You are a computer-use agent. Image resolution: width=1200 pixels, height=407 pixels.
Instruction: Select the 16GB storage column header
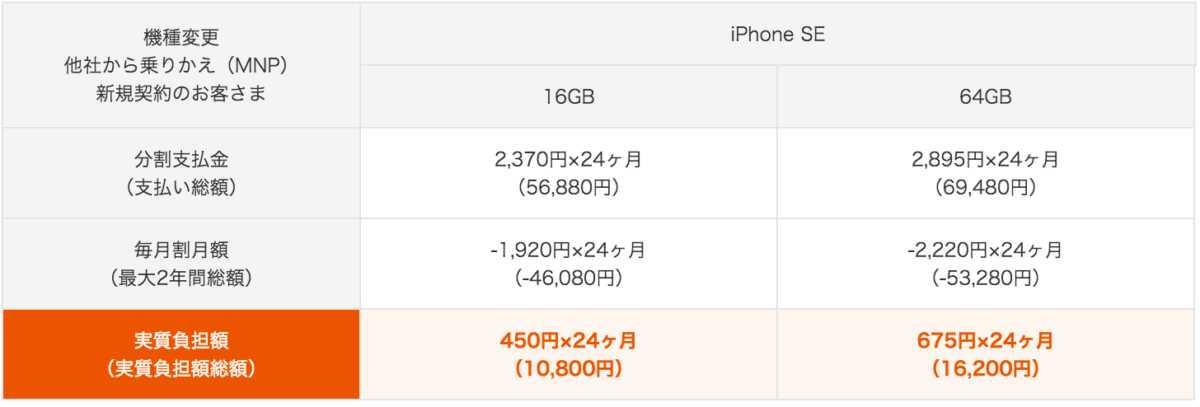[567, 97]
